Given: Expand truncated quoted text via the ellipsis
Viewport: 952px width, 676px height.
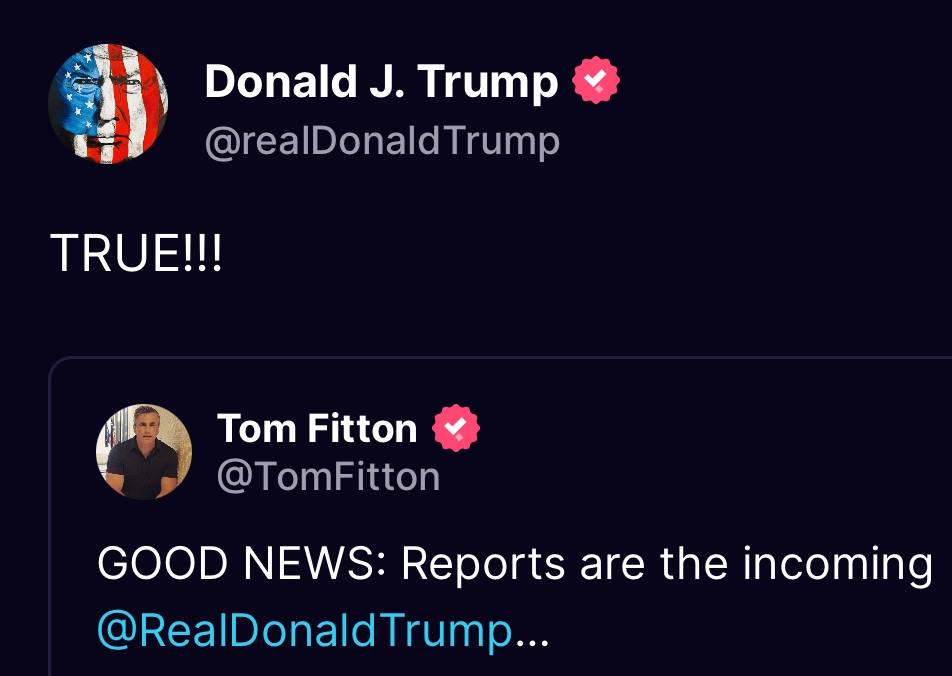Looking at the screenshot, I should coord(532,632).
